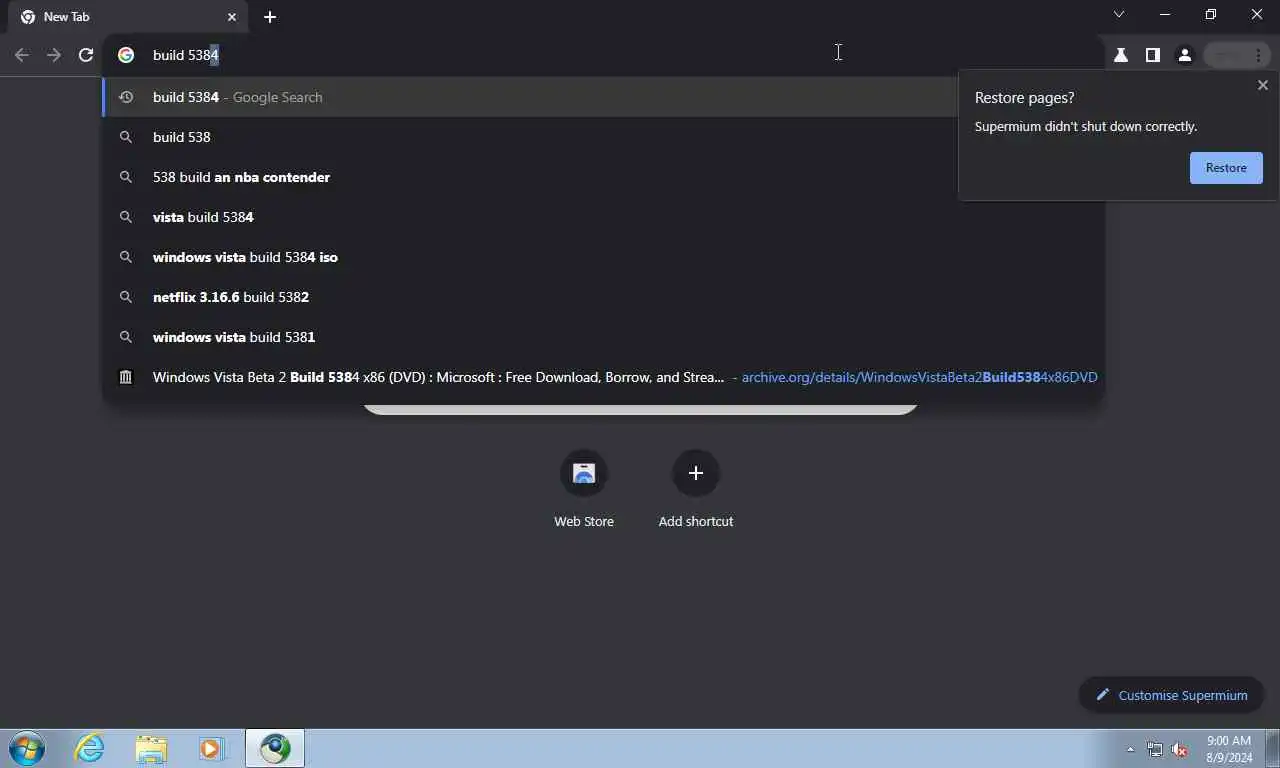Open Windows Explorer folder in taskbar
This screenshot has width=1280, height=768.
tap(151, 748)
